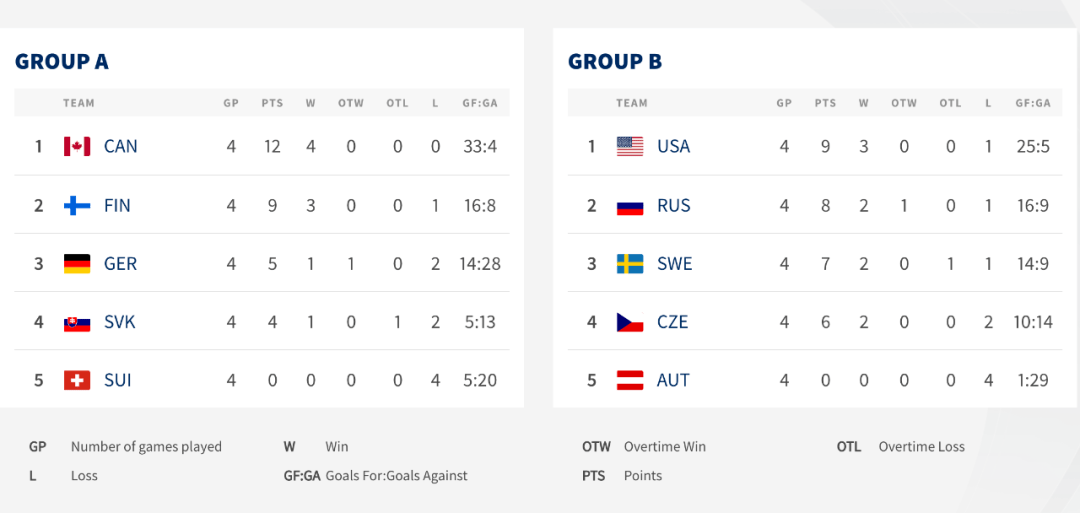The height and width of the screenshot is (513, 1080).
Task: Click the Canada flag icon
Action: (x=77, y=146)
